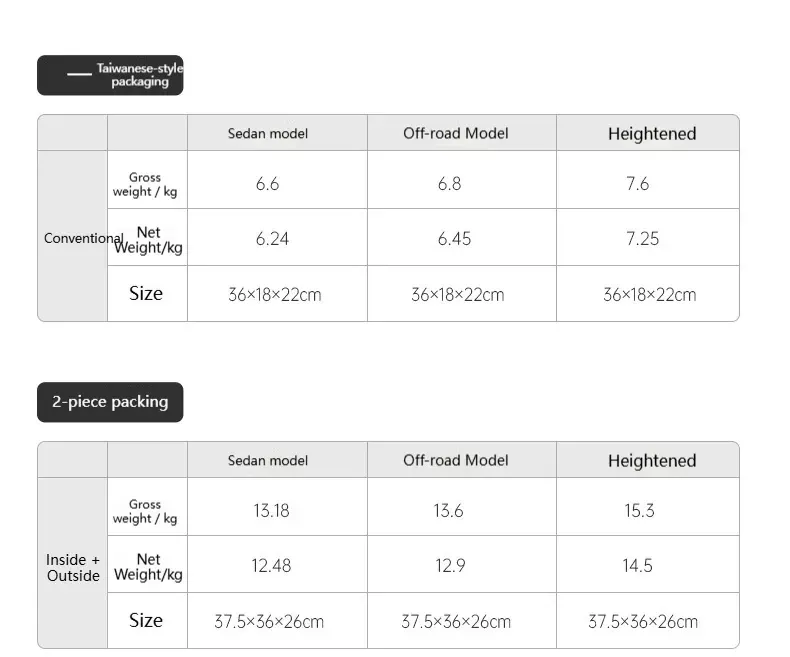Select Heightened 36×18×22cm size cell
Viewport: 790px width, 657px height.
click(x=649, y=294)
